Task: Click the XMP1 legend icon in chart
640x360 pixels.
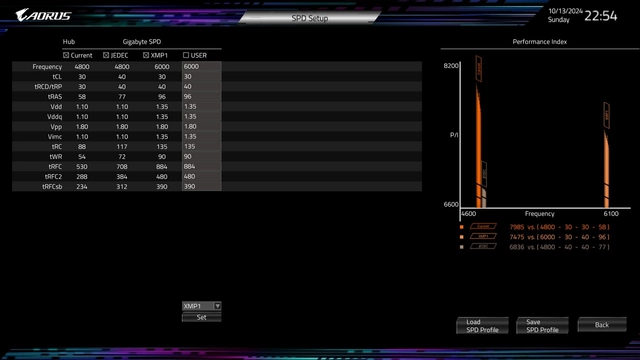Action: pyautogui.click(x=483, y=236)
